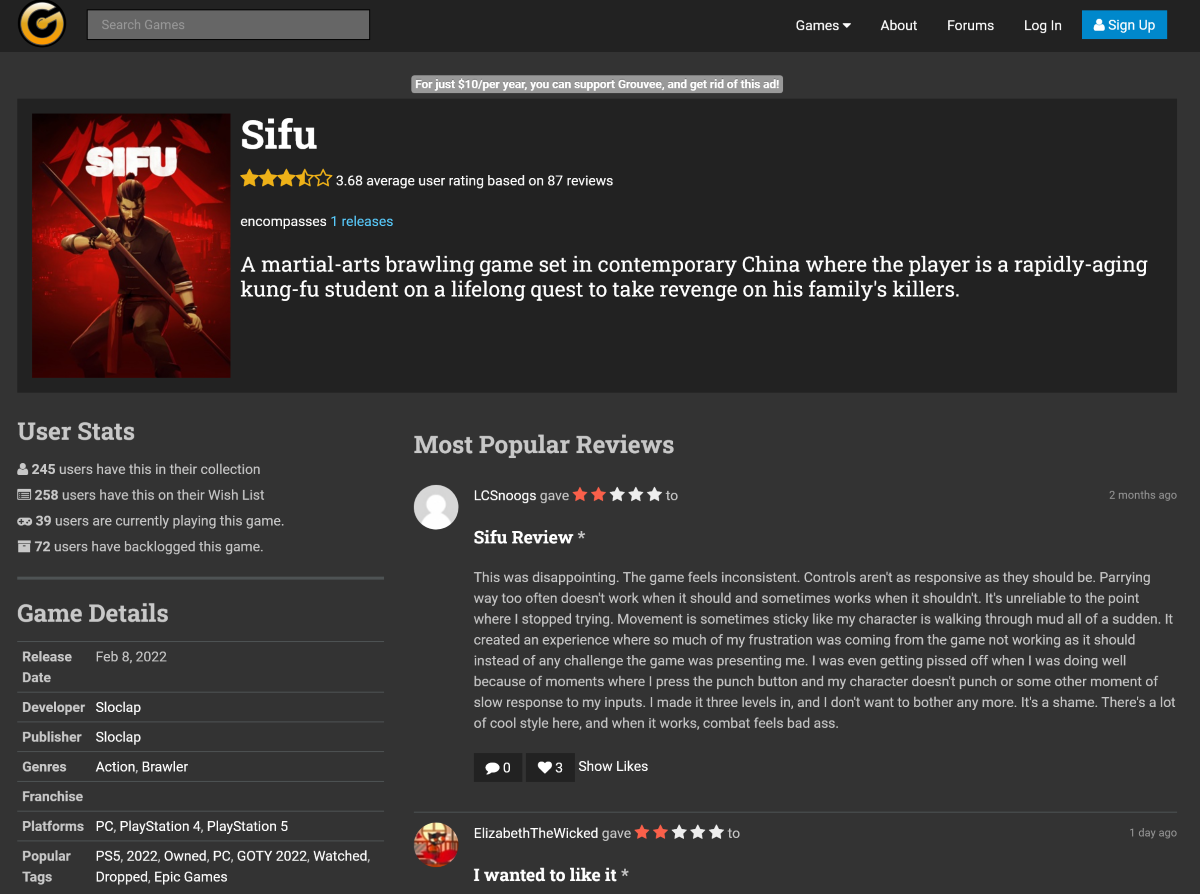Screen dimensions: 1200x894
Task: Open the PlayStation 5 platform link
Action: click(247, 826)
